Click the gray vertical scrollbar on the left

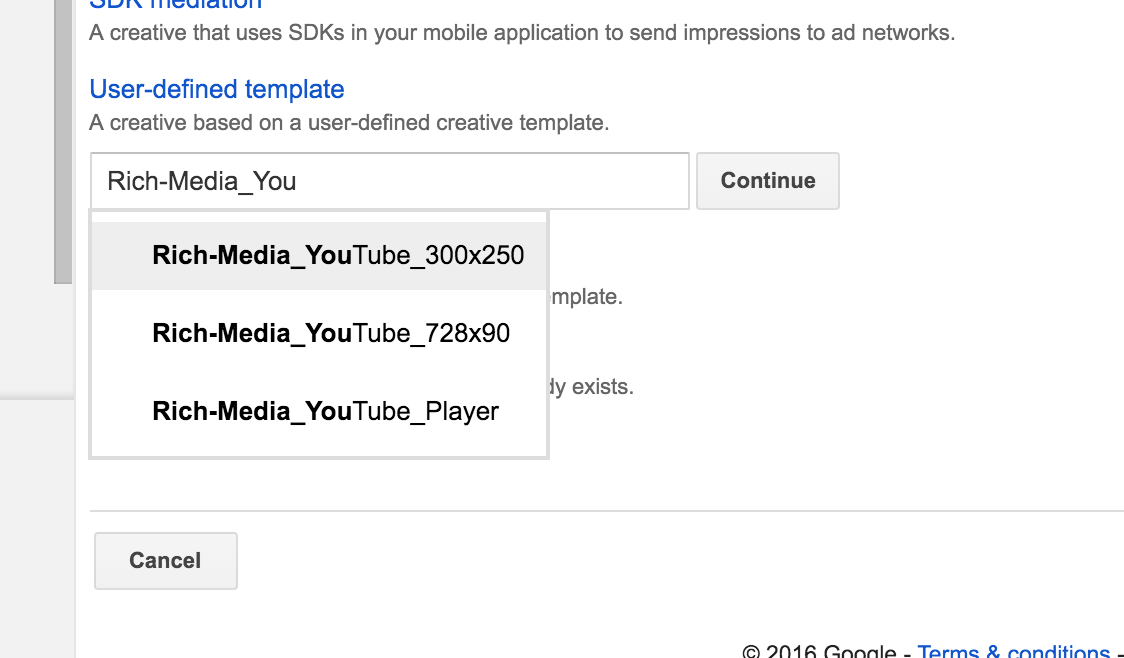click(63, 140)
